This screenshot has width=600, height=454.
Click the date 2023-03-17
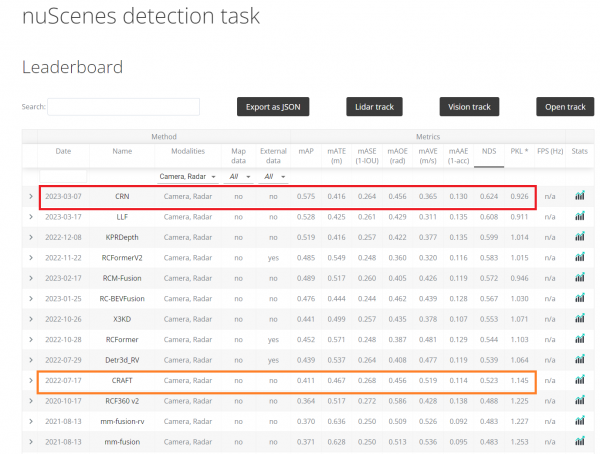[x=64, y=217]
